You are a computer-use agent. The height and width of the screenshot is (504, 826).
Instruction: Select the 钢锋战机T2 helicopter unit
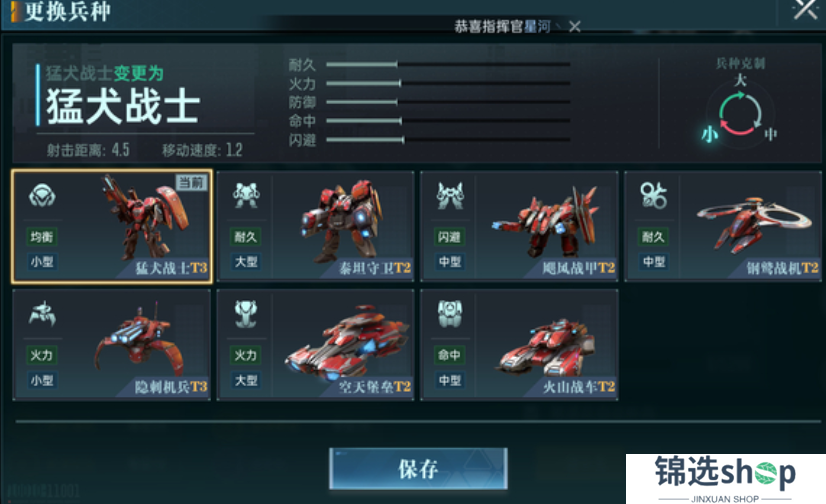click(x=723, y=226)
